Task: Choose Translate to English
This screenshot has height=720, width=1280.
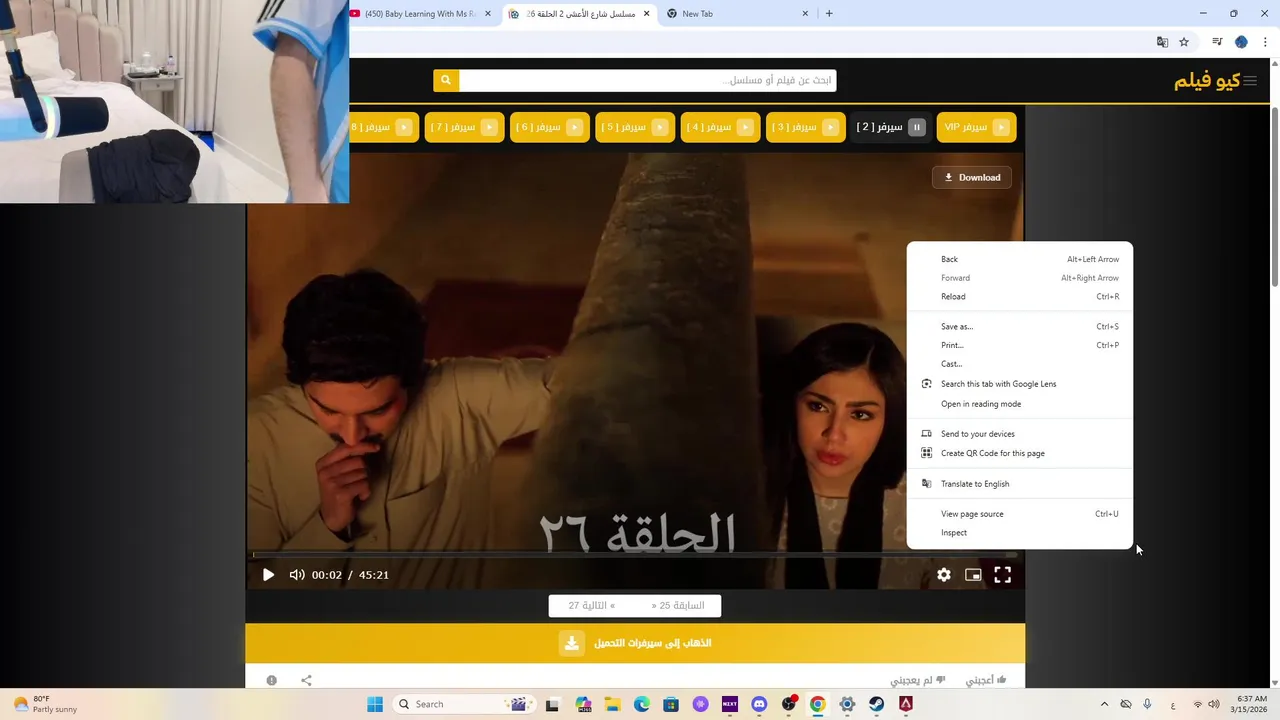Action: [1020, 484]
